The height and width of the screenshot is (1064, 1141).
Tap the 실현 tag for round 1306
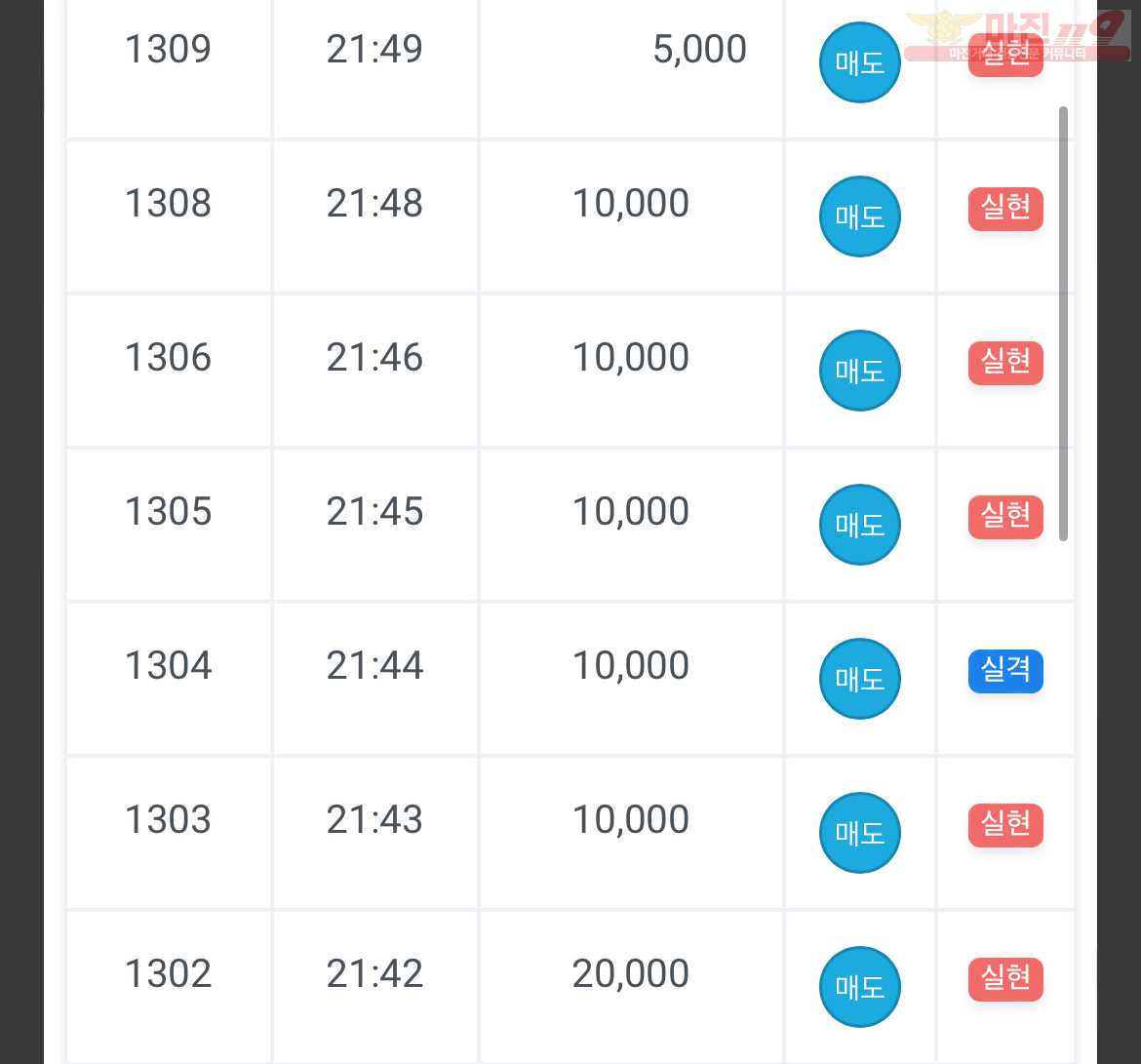1004,363
